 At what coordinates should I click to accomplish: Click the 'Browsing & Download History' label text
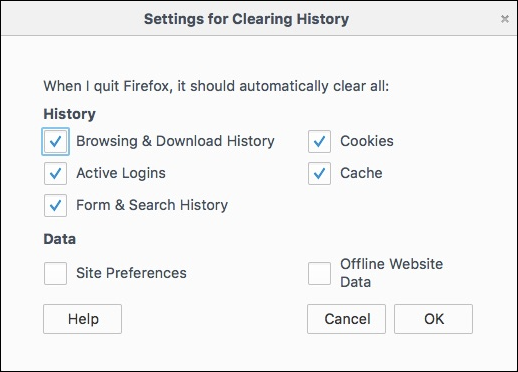coord(175,141)
